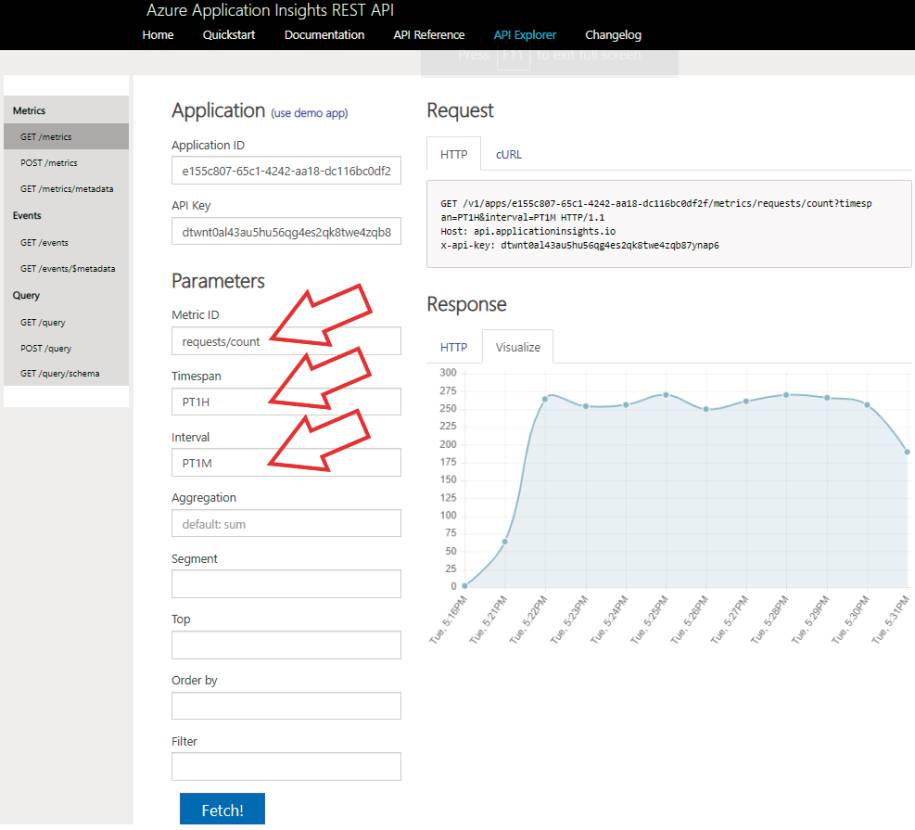This screenshot has width=915, height=830.
Task: Click the chart data point at 5:31PM
Action: click(x=907, y=452)
